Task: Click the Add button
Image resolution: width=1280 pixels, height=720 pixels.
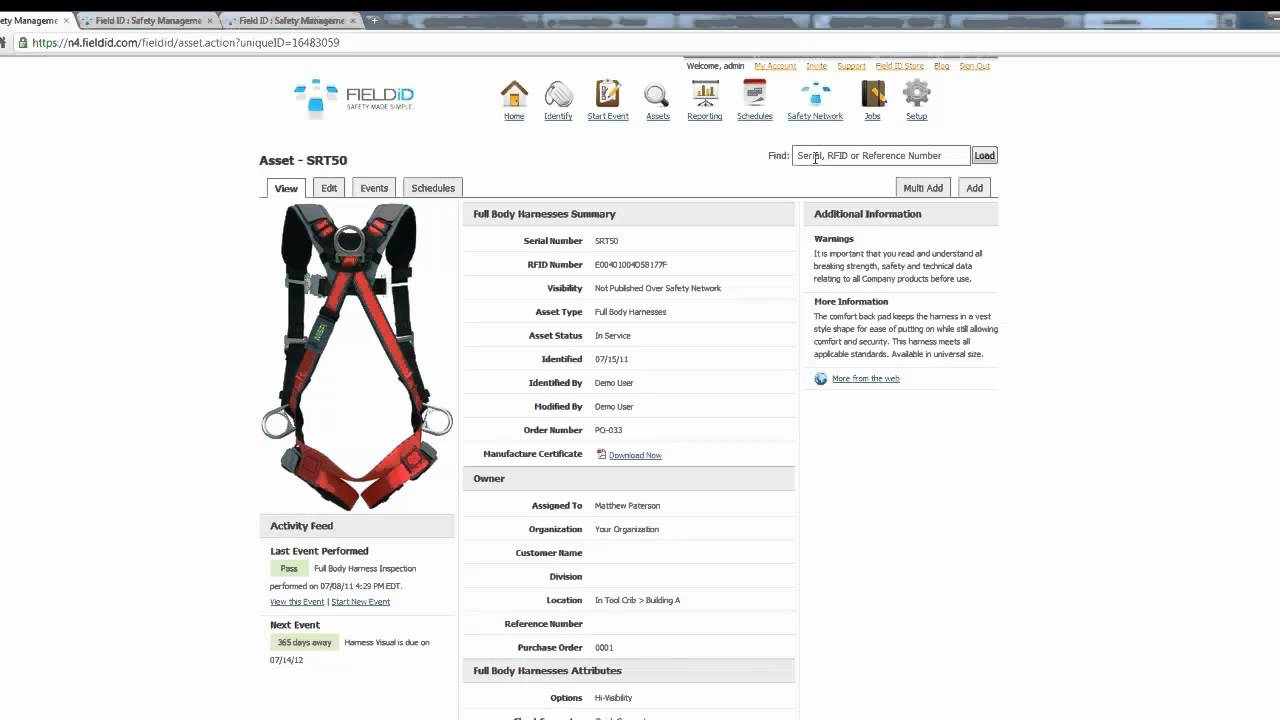Action: tap(974, 188)
